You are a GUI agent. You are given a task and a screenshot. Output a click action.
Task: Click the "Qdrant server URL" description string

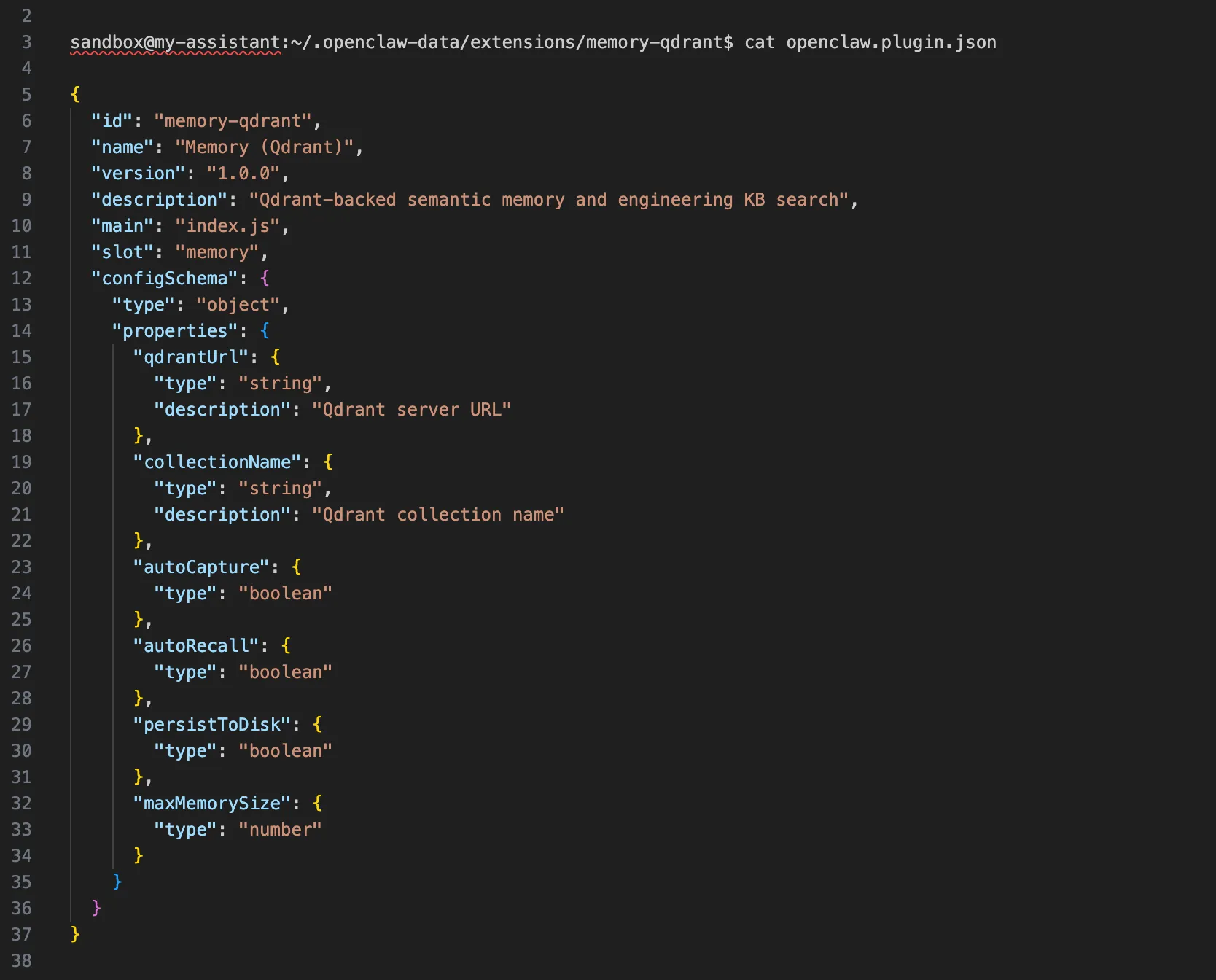(x=412, y=410)
